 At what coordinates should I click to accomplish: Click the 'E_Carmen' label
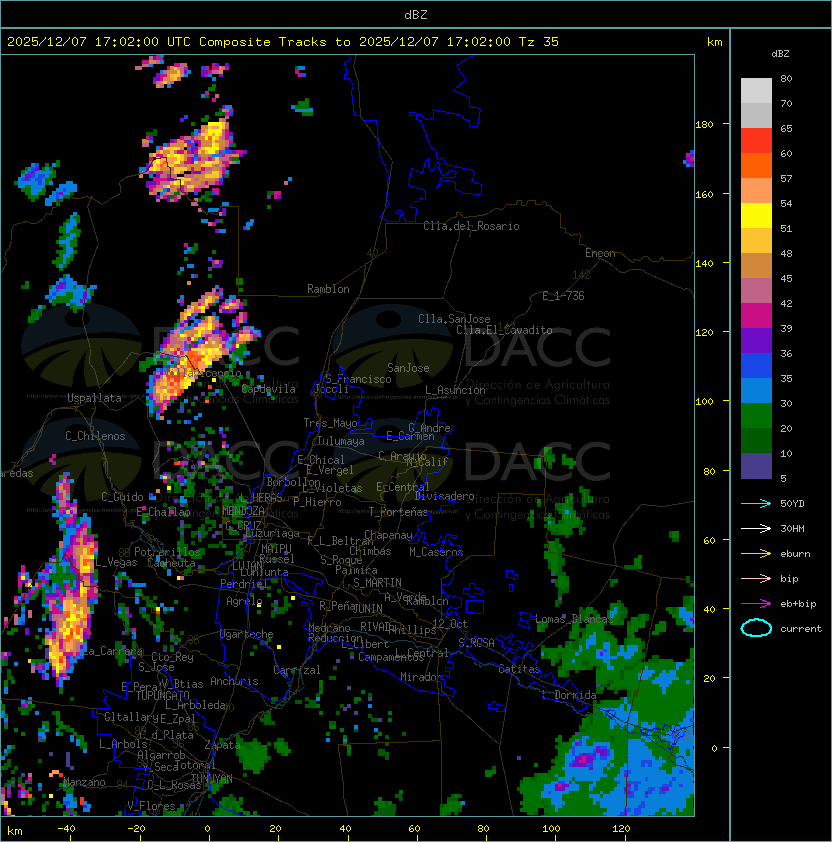click(410, 436)
